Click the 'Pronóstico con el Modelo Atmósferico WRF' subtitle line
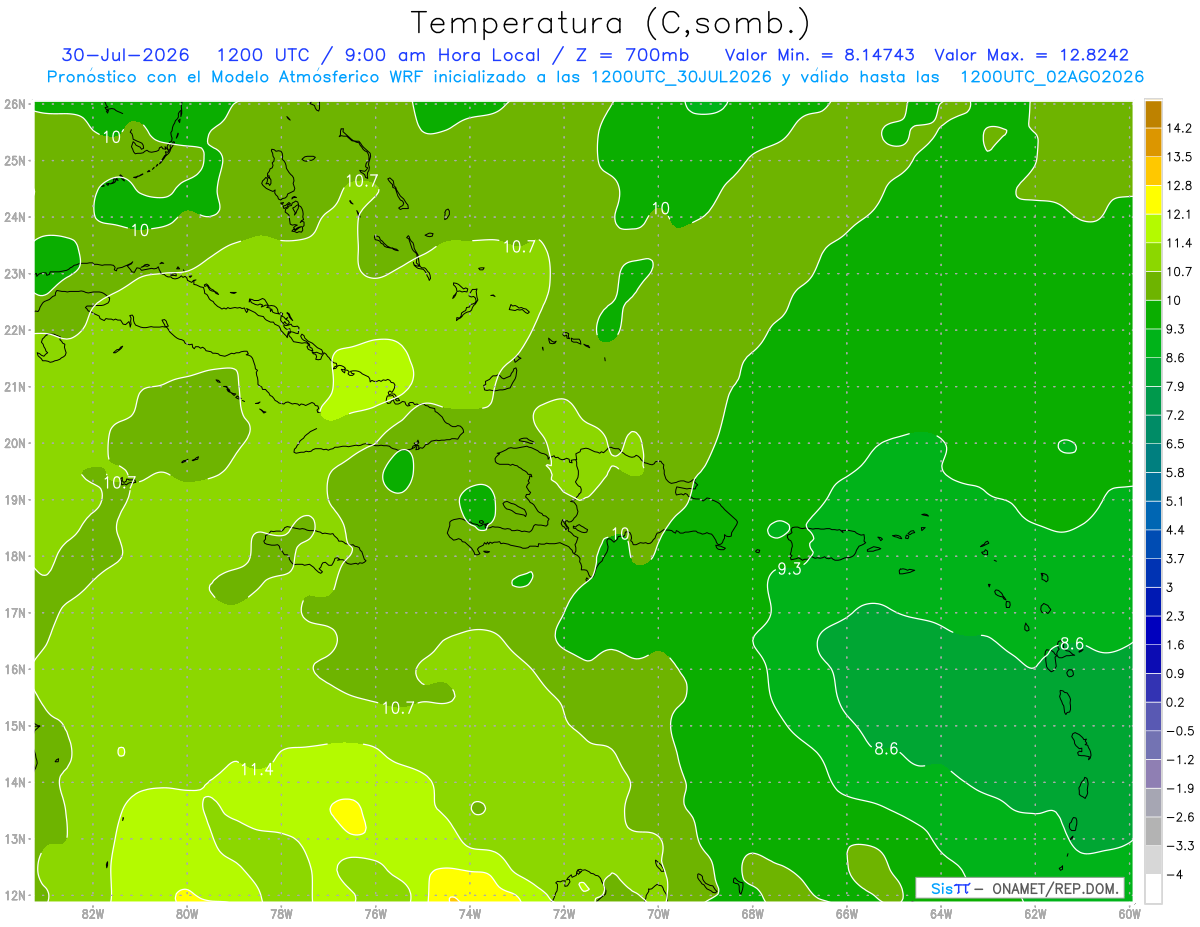 [x=595, y=77]
